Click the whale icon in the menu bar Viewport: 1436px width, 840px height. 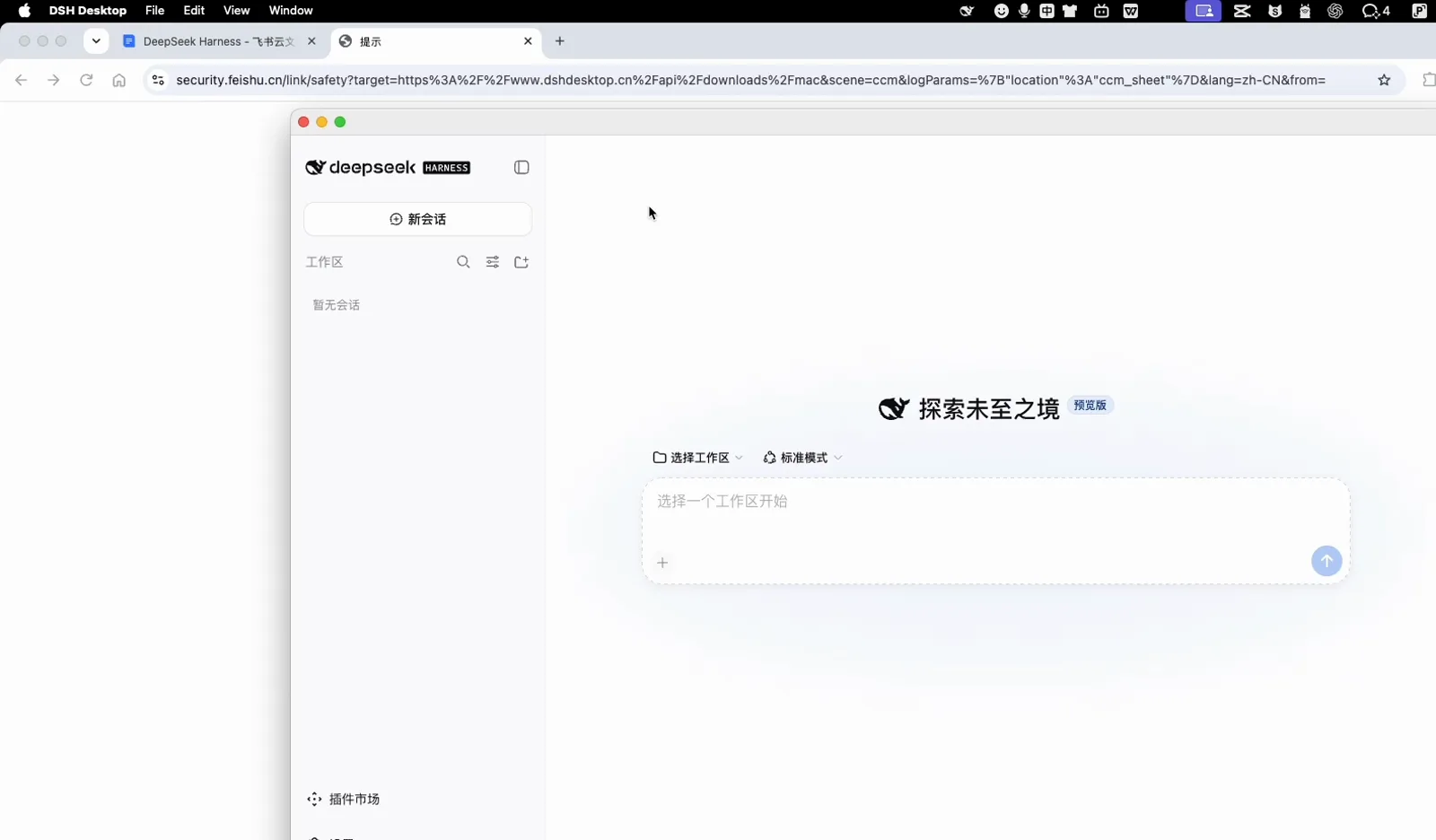click(967, 11)
